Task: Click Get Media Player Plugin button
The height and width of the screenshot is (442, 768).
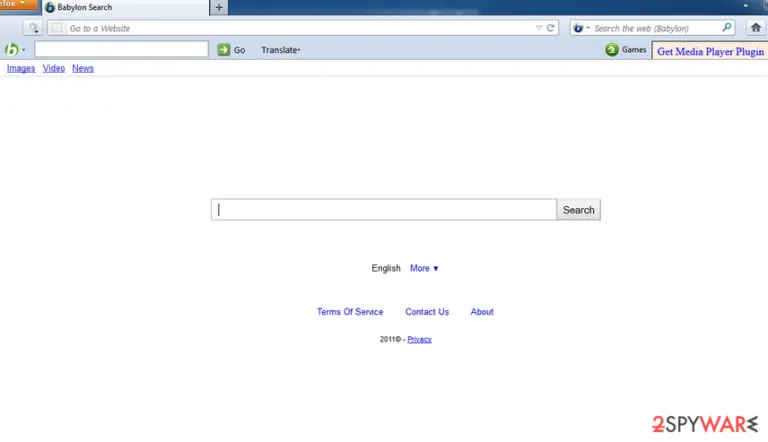Action: click(710, 51)
